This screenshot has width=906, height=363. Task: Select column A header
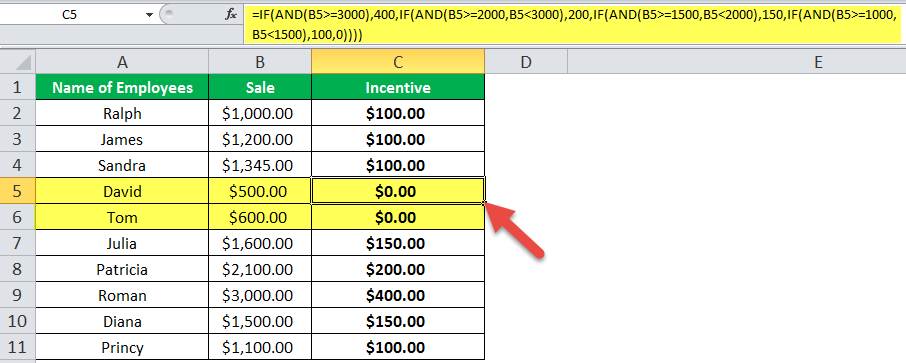[122, 62]
